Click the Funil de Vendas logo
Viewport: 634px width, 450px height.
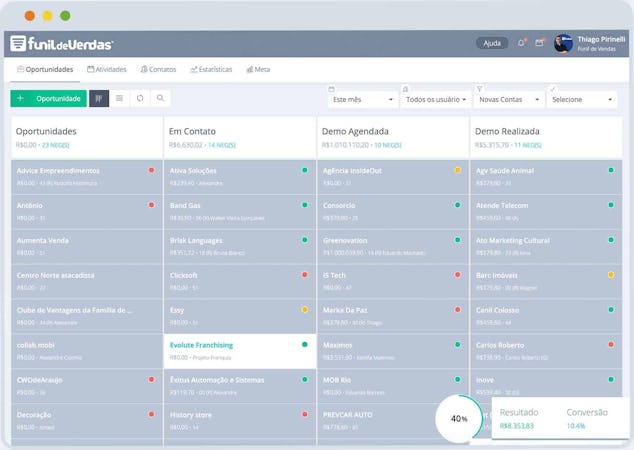point(61,43)
